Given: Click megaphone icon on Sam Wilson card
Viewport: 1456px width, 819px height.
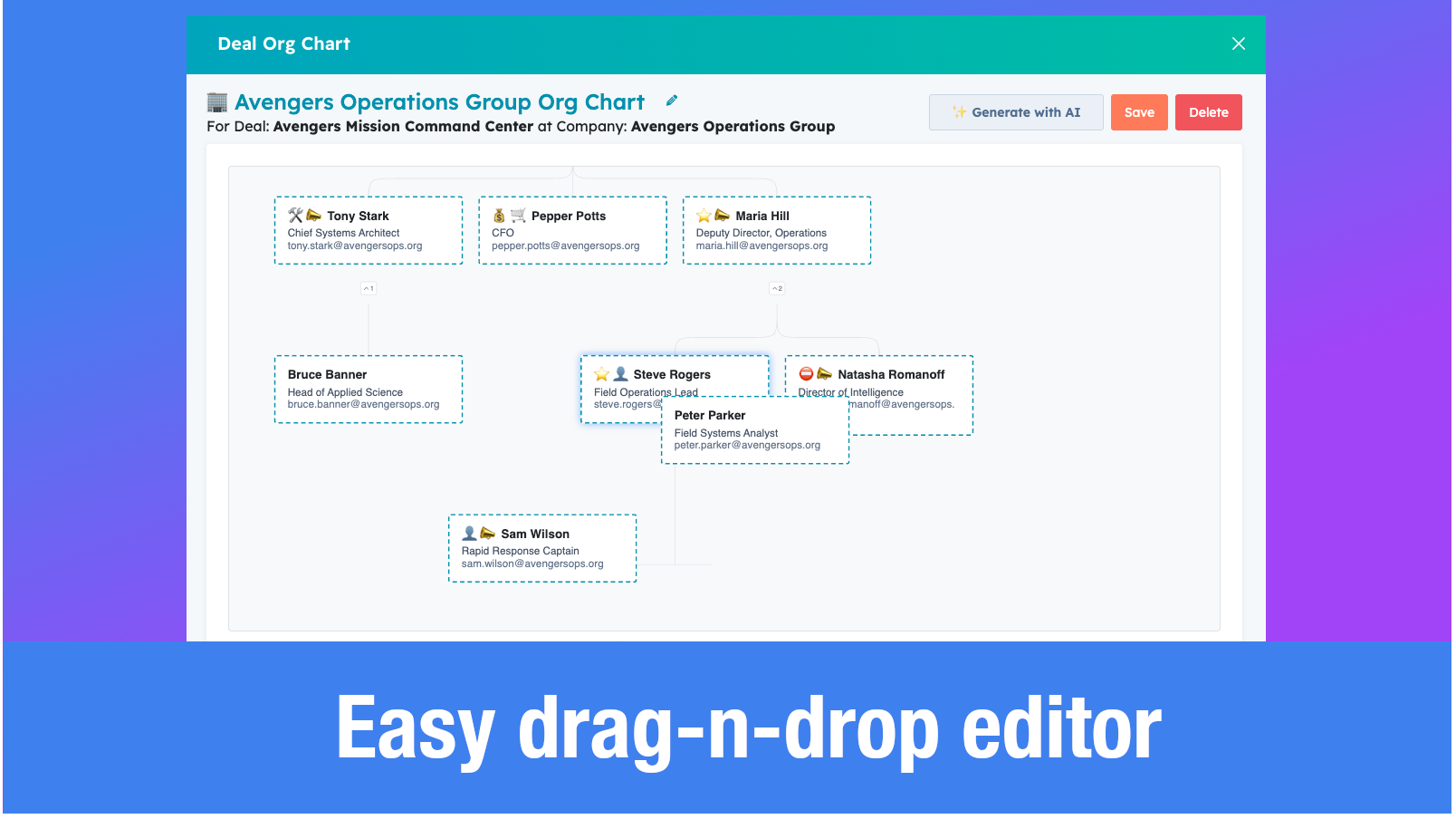Looking at the screenshot, I should coord(488,534).
